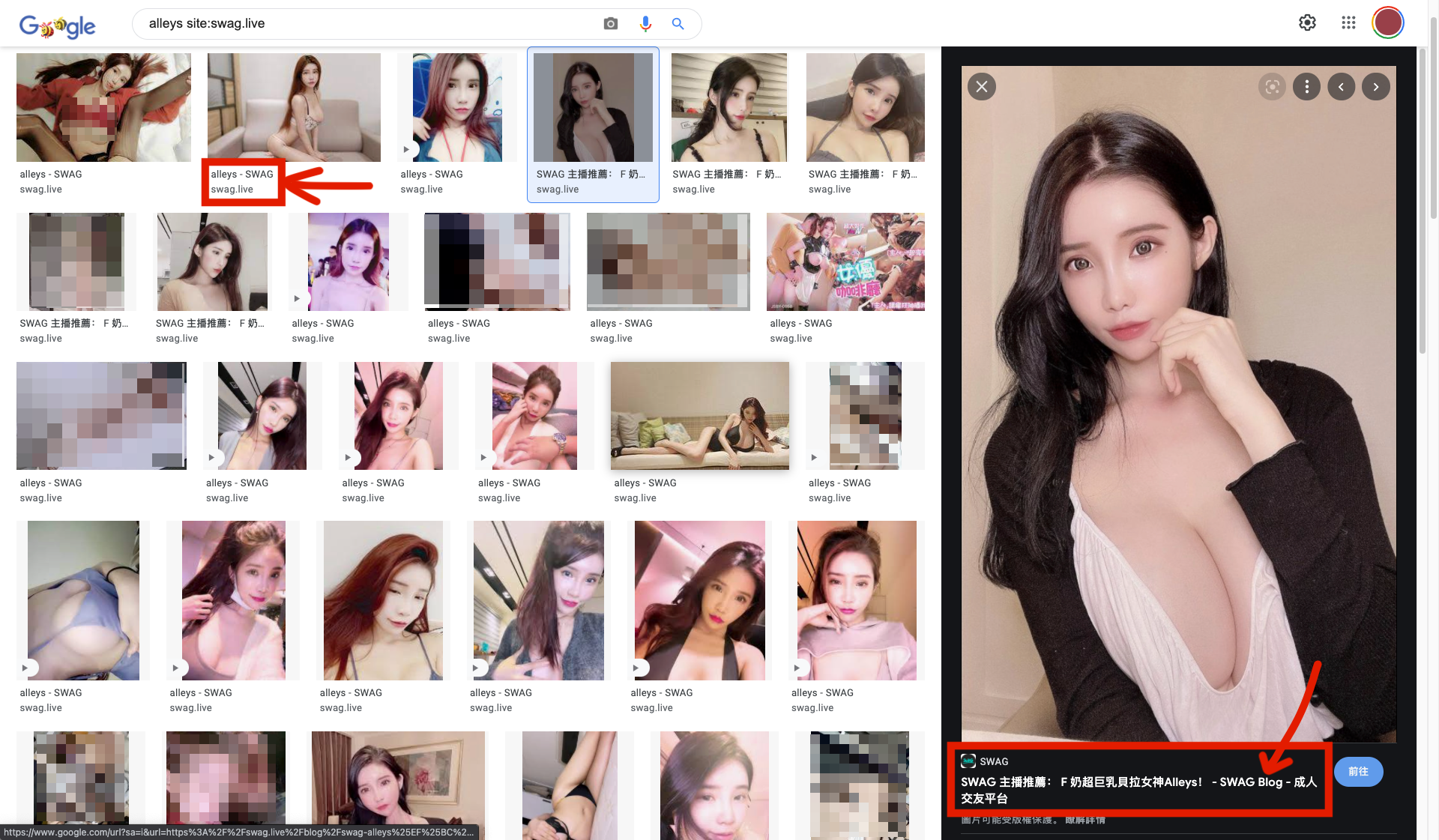Open the sofa reclining thumbnail in third row

click(x=700, y=416)
